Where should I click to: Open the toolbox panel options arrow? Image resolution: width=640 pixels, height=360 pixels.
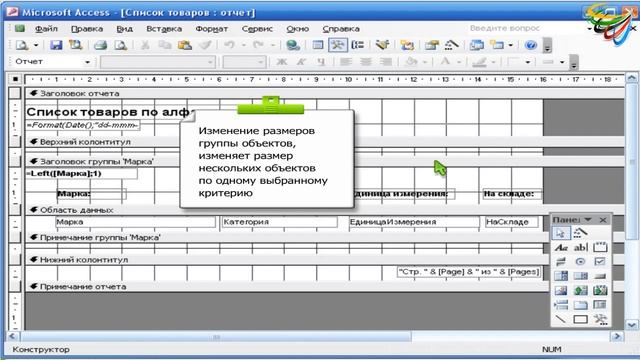[x=588, y=220]
